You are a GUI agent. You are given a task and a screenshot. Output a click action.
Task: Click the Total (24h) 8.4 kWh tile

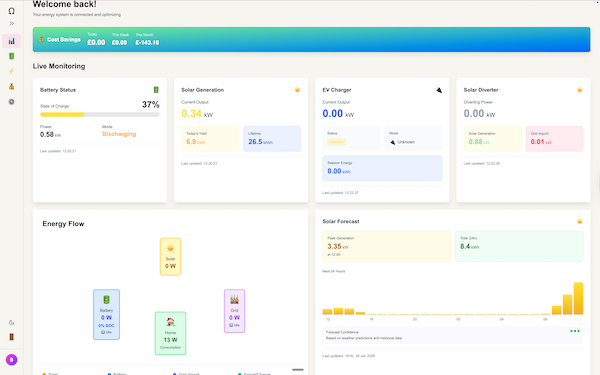tap(519, 246)
